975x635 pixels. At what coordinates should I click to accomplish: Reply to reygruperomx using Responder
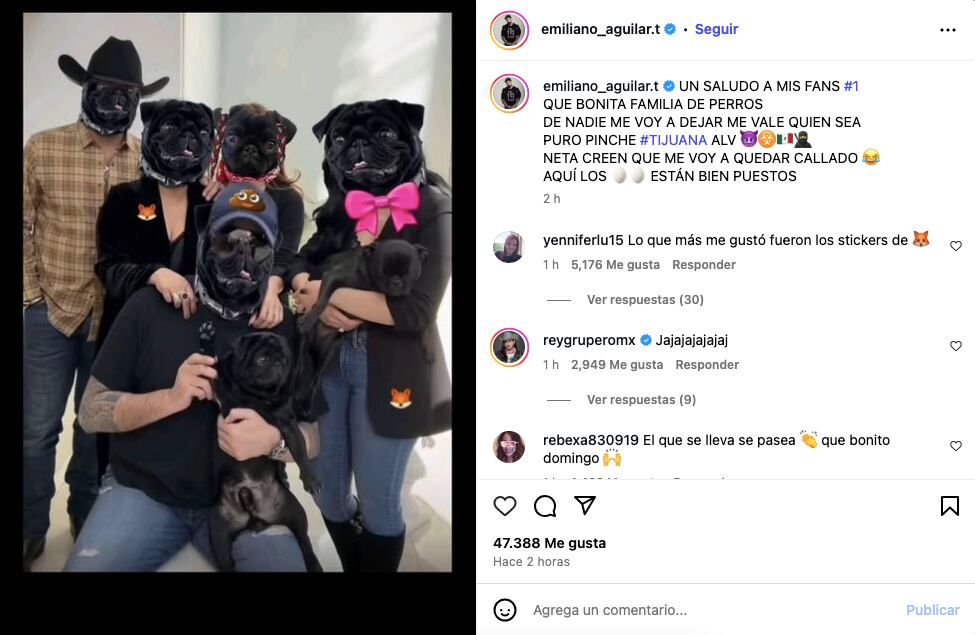coord(707,365)
